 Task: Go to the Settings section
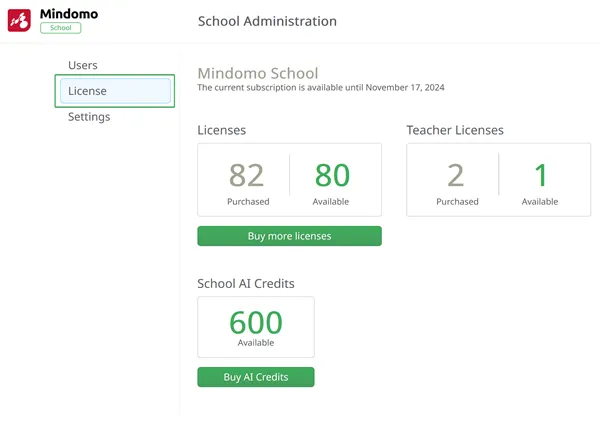[89, 117]
